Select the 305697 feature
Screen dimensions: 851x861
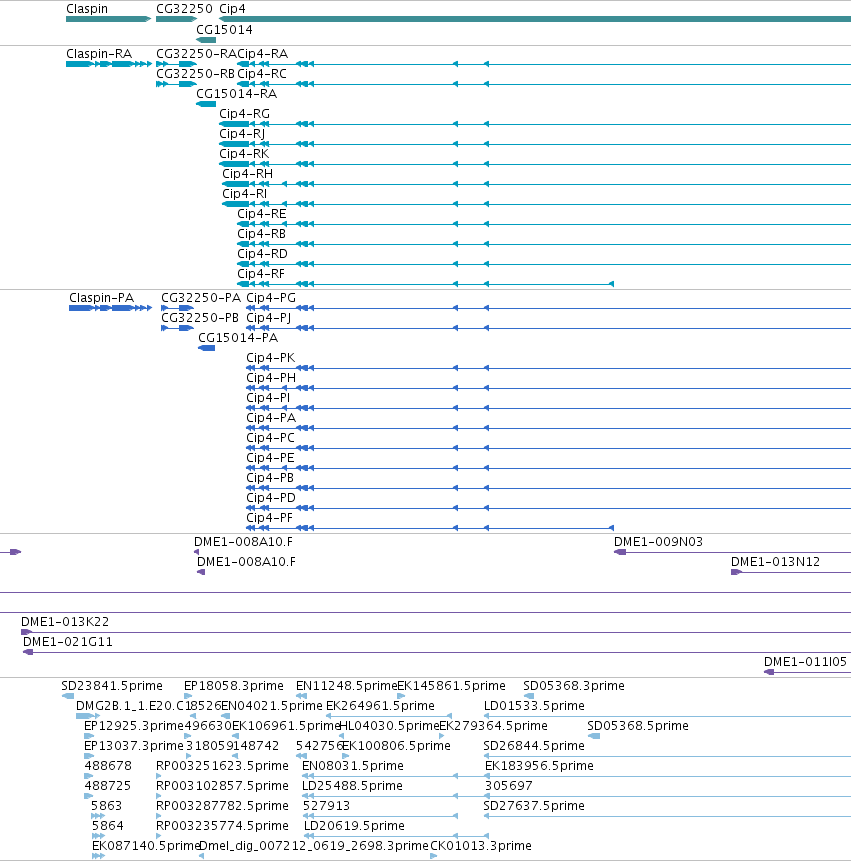(x=668, y=796)
